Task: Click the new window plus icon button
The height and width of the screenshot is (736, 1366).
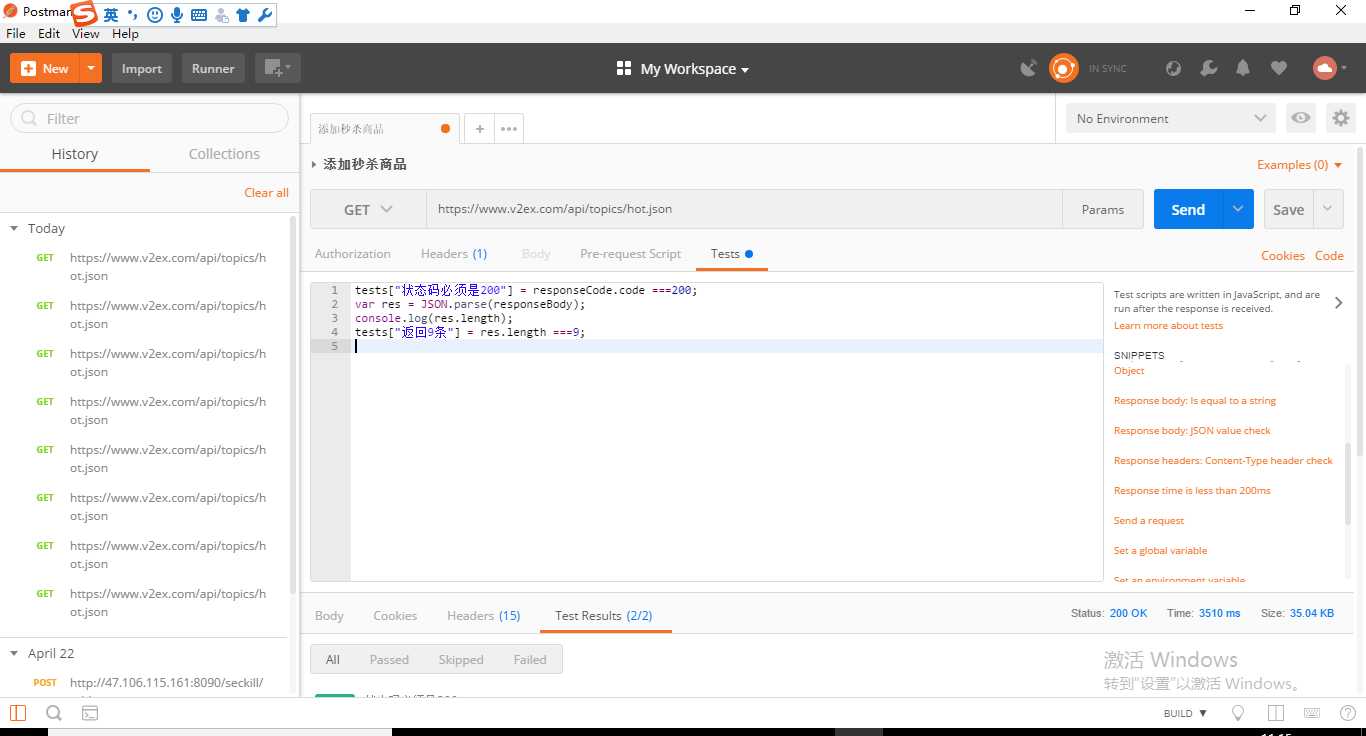Action: pyautogui.click(x=277, y=68)
